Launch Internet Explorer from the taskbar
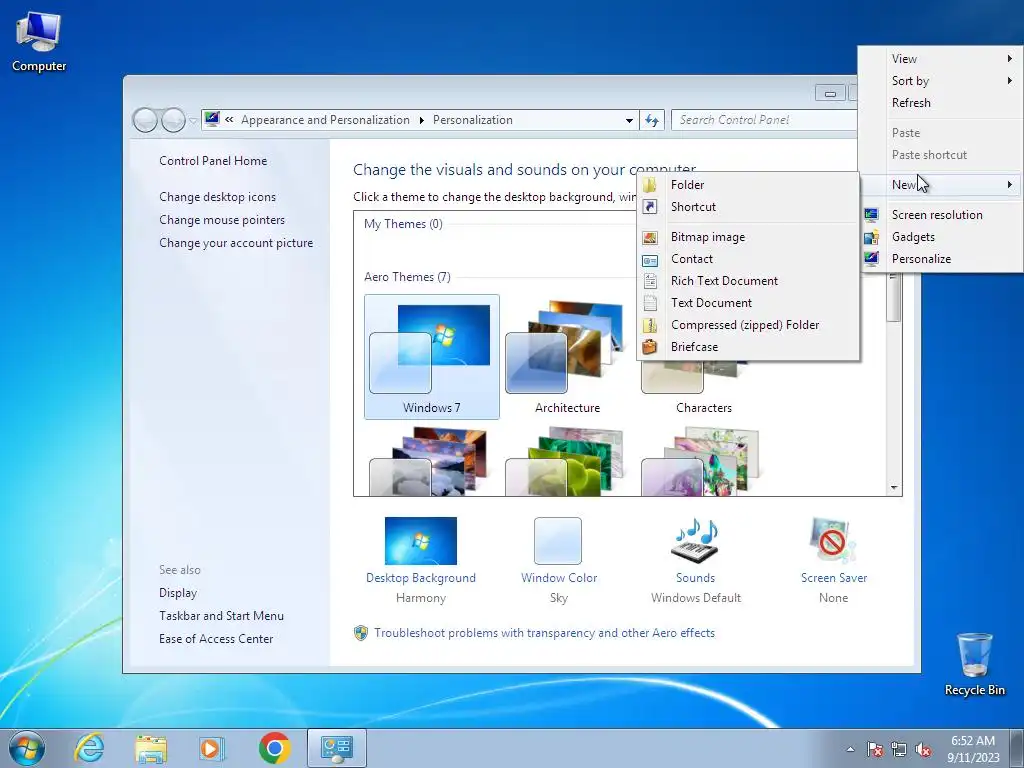1024x768 pixels. tap(89, 748)
